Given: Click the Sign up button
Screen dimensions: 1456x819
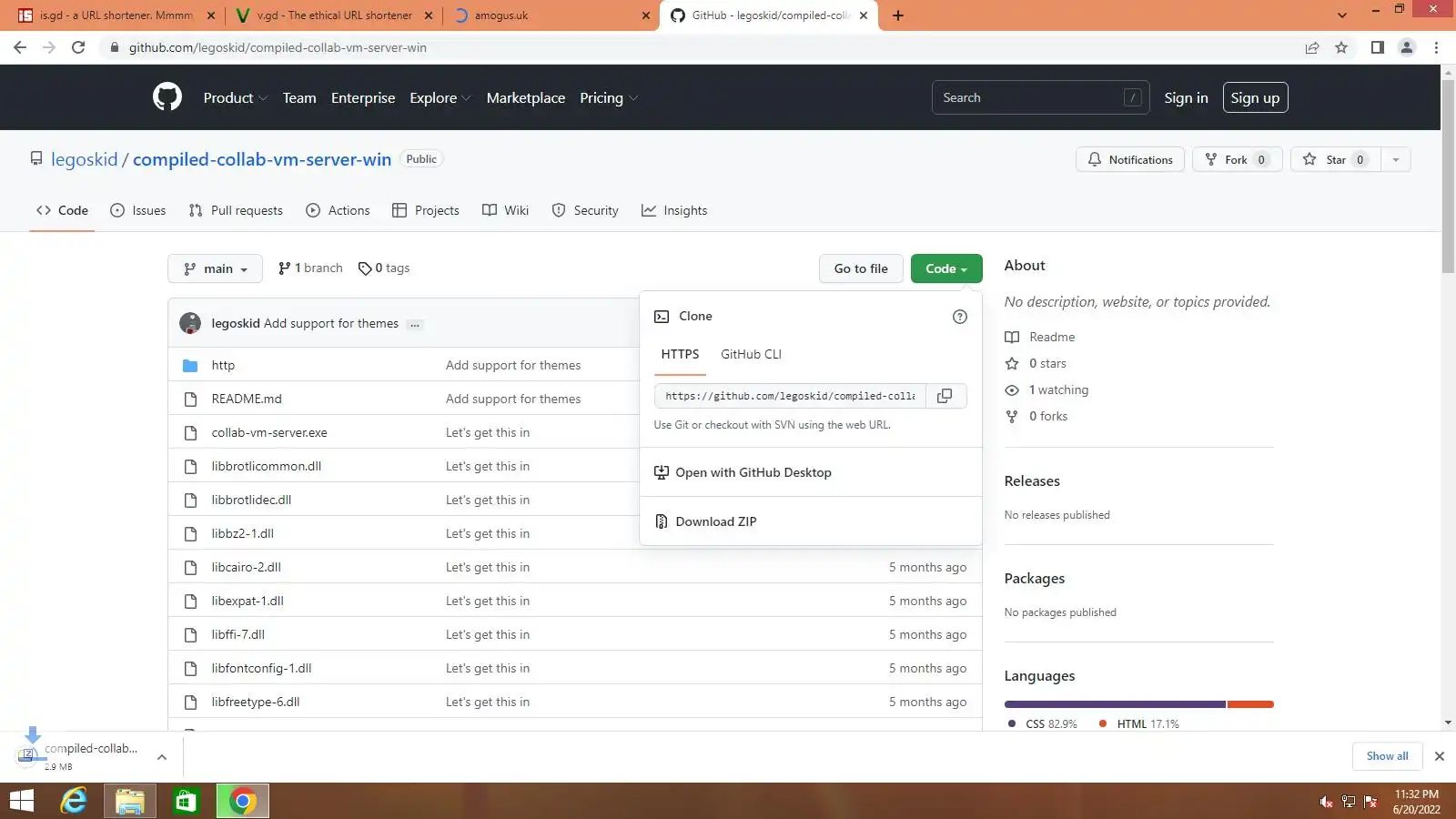Looking at the screenshot, I should coord(1255,97).
